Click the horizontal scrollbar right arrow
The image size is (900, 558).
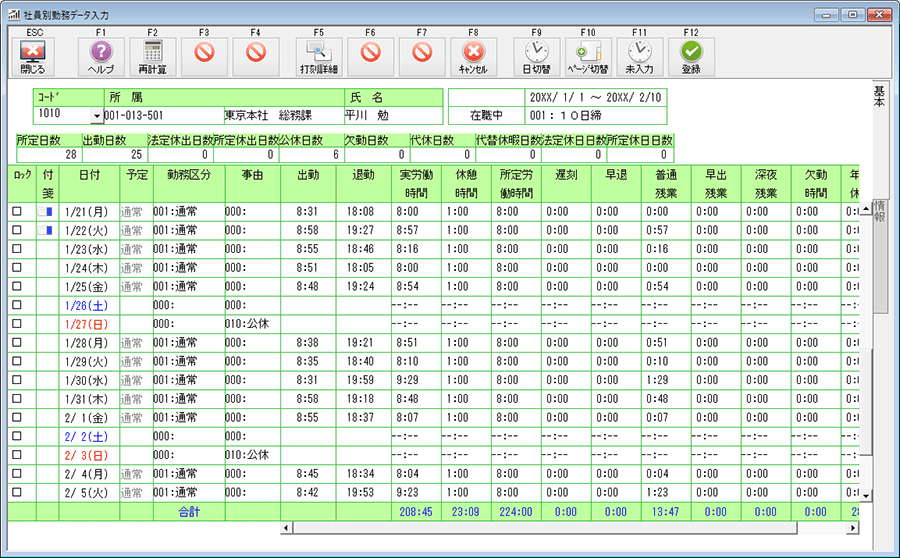pos(853,528)
